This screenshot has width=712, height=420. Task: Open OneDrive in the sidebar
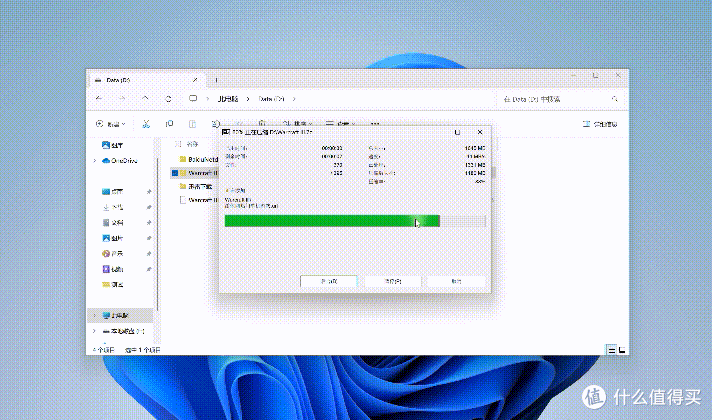(119, 161)
